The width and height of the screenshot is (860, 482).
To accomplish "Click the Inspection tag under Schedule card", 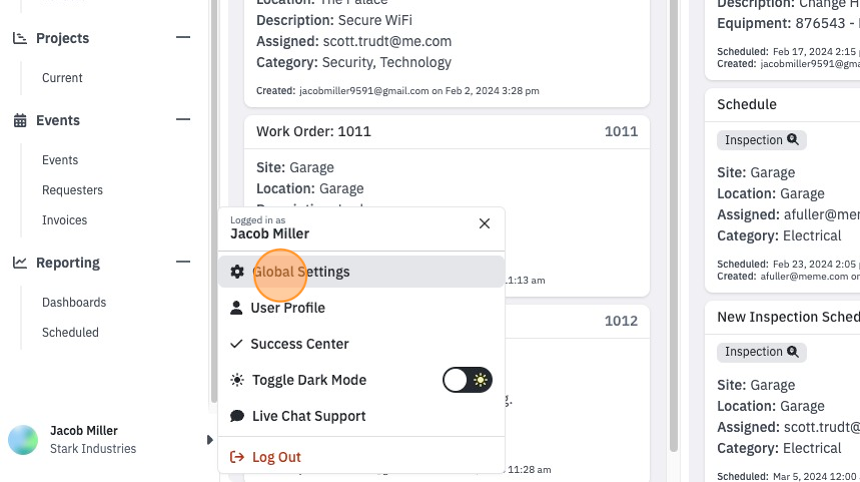I will [x=762, y=140].
